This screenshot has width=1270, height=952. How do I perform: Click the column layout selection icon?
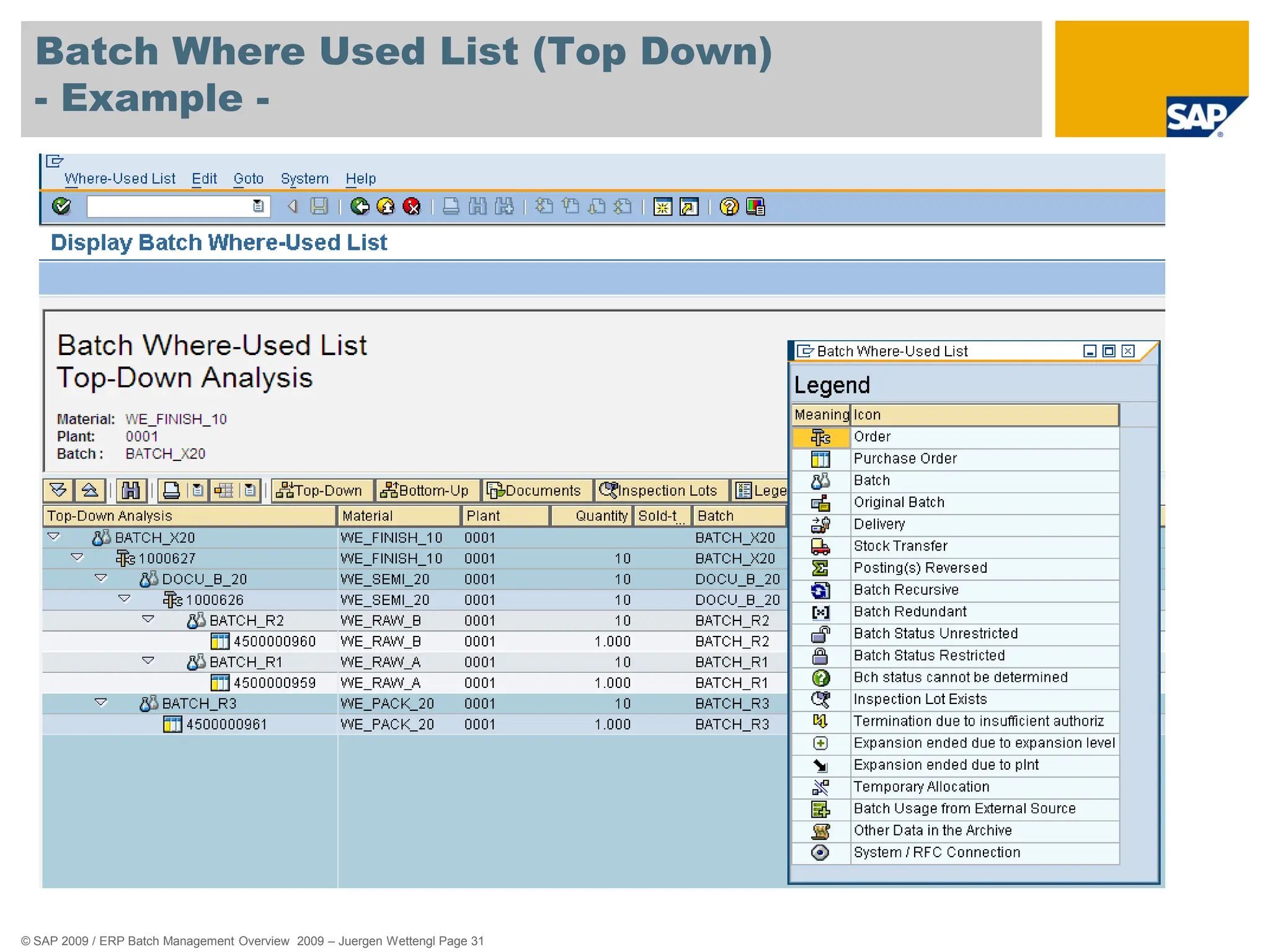click(223, 490)
